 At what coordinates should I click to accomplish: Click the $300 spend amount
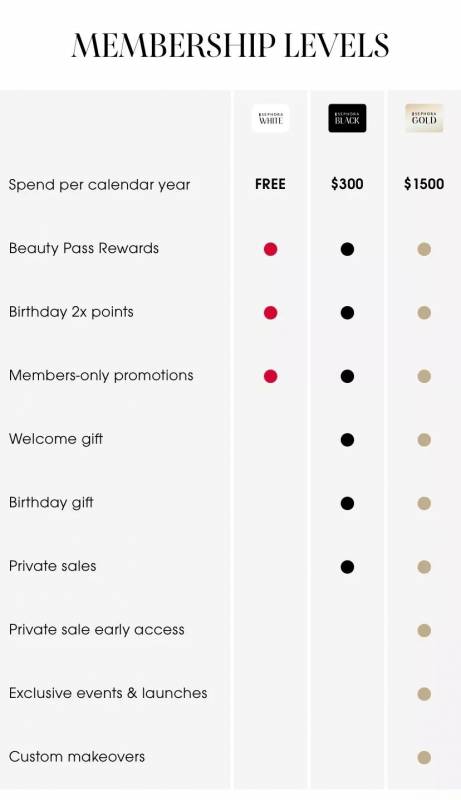[x=347, y=184]
